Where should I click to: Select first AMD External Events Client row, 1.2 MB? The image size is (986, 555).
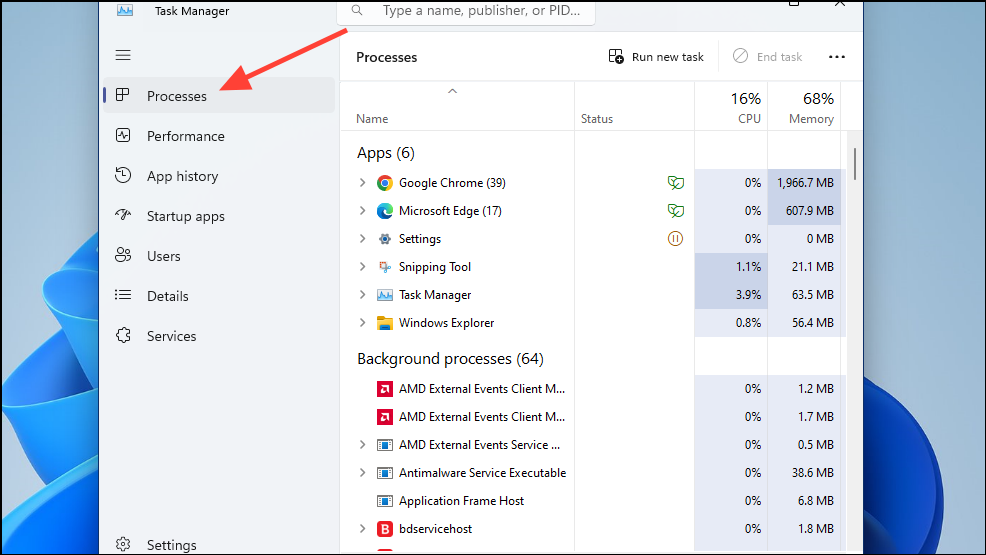592,388
